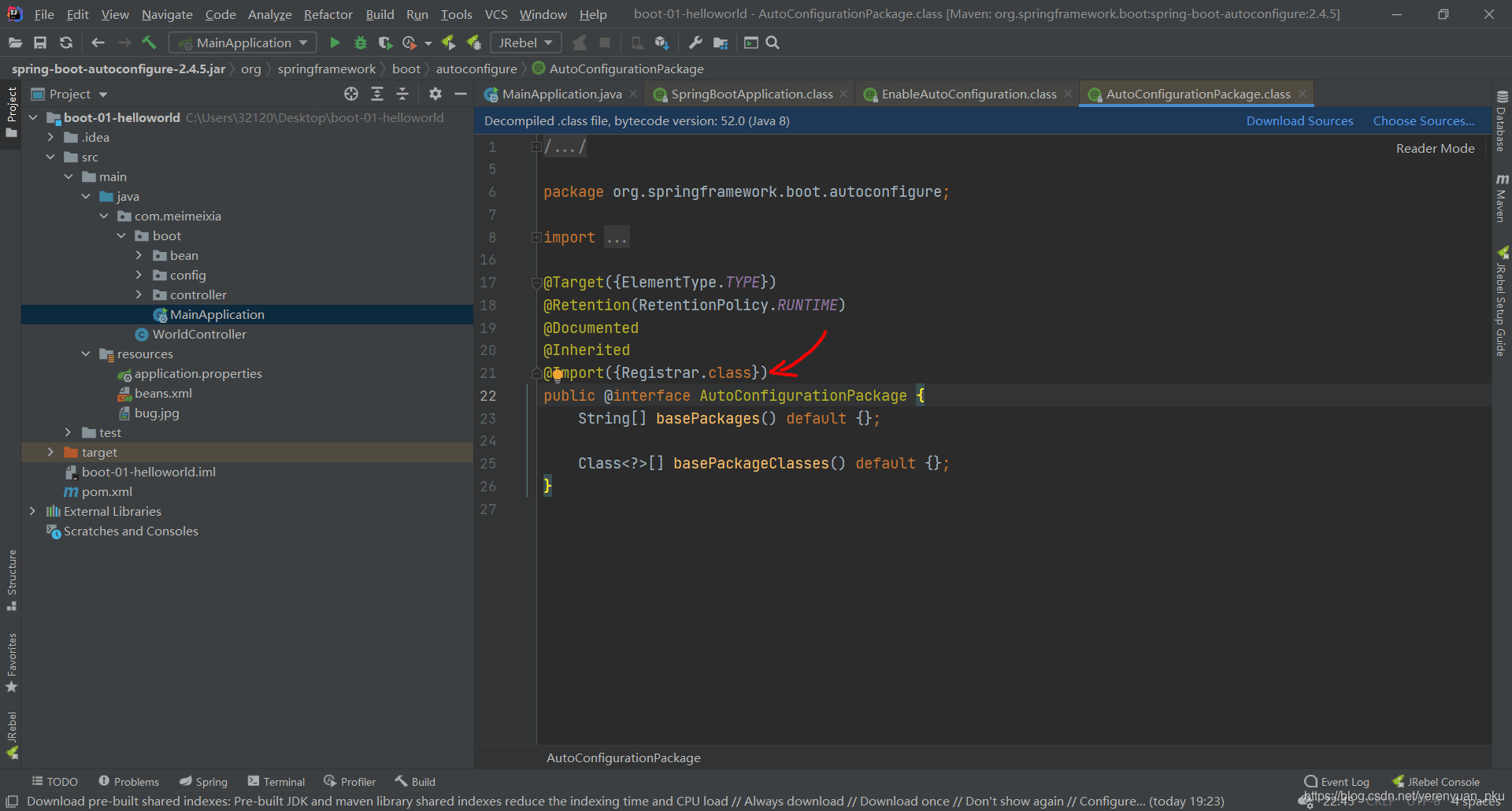Expand the target folder
The width and height of the screenshot is (1512, 811).
pyautogui.click(x=50, y=452)
